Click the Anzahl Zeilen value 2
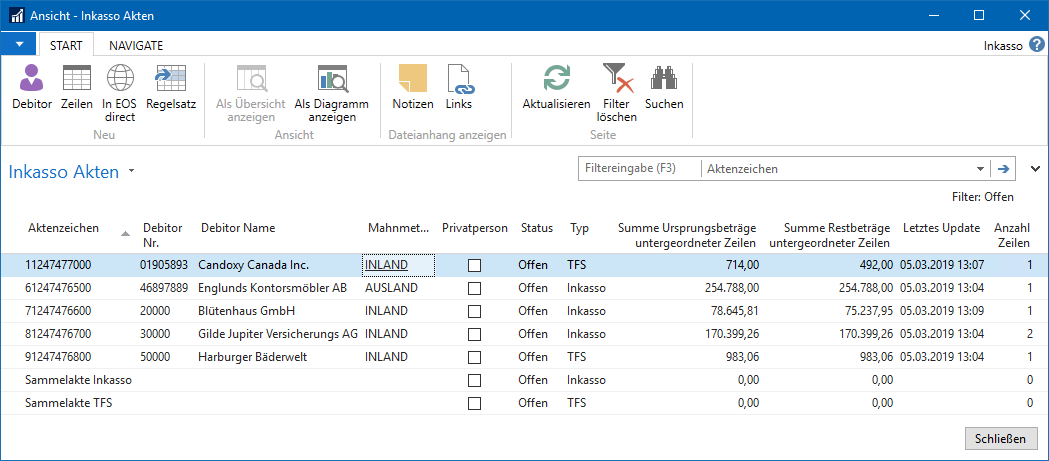This screenshot has height=461, width=1049. coord(1029,334)
